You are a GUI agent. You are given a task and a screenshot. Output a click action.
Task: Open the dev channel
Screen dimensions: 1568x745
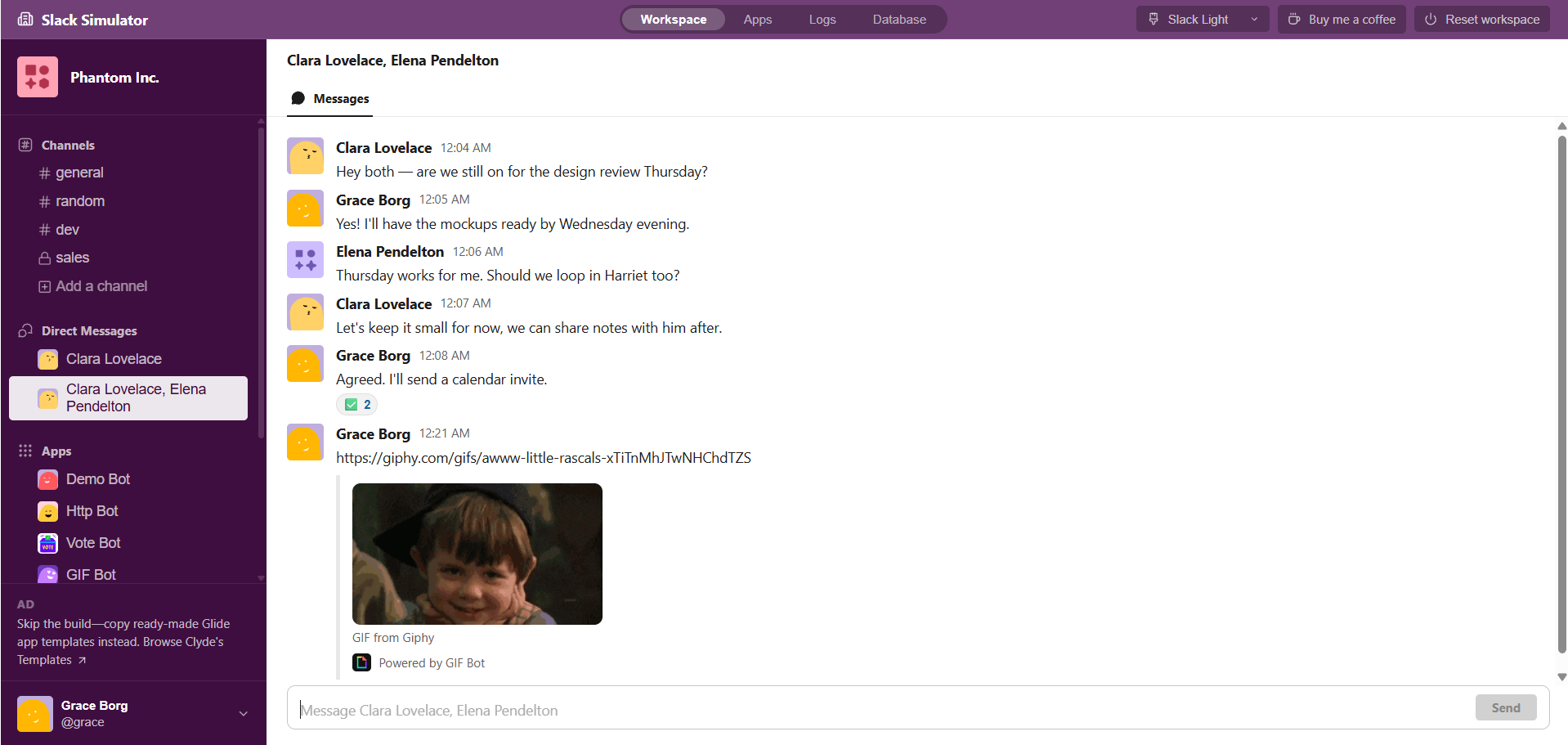[67, 230]
